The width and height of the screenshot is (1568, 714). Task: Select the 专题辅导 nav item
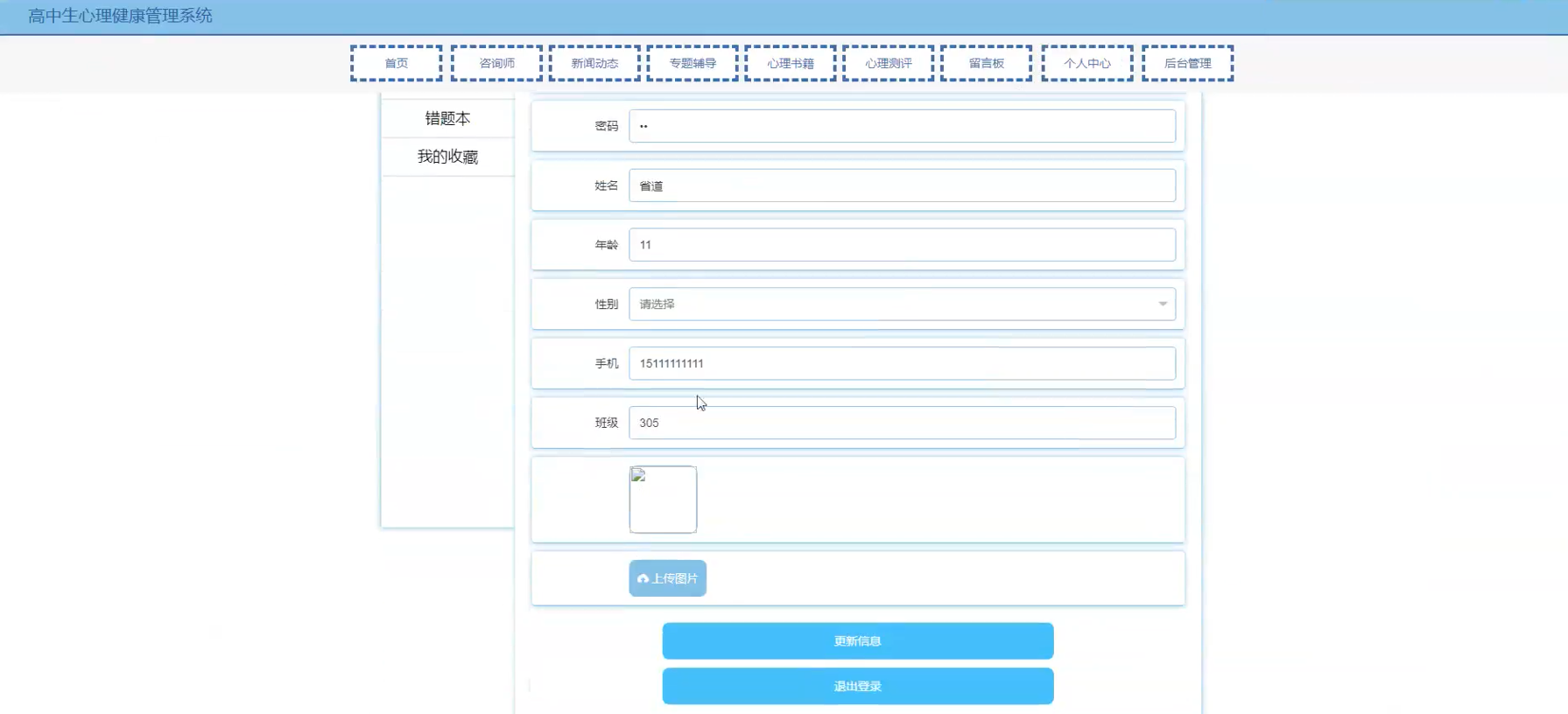tap(693, 63)
